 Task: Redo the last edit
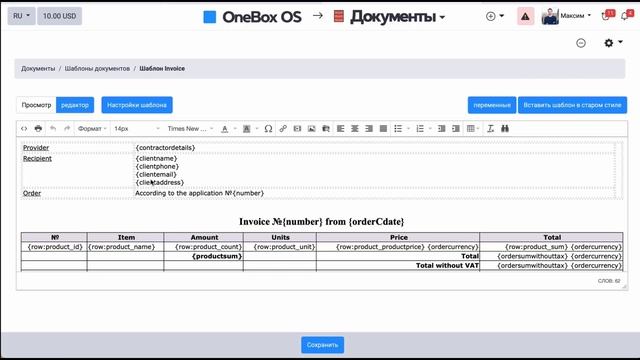pos(67,129)
